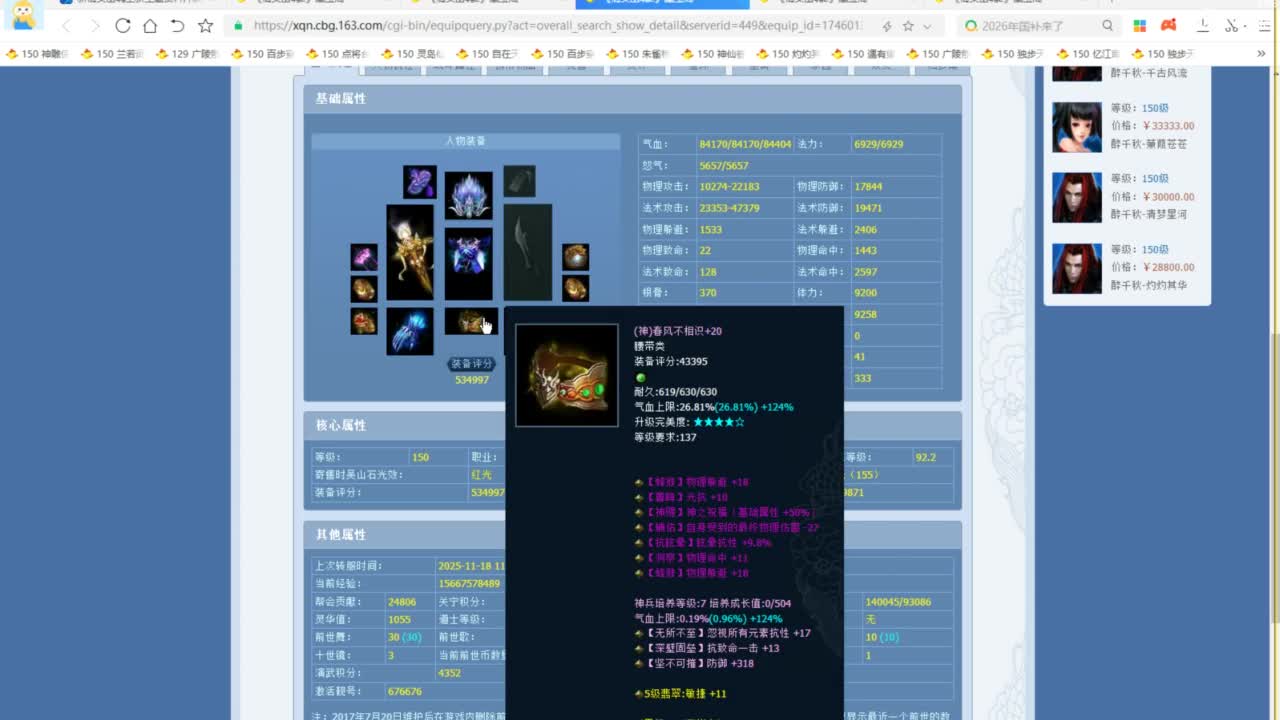Image resolution: width=1280 pixels, height=720 pixels.
Task: Click the 气血 value 84170/84170/84404
Action: point(745,145)
